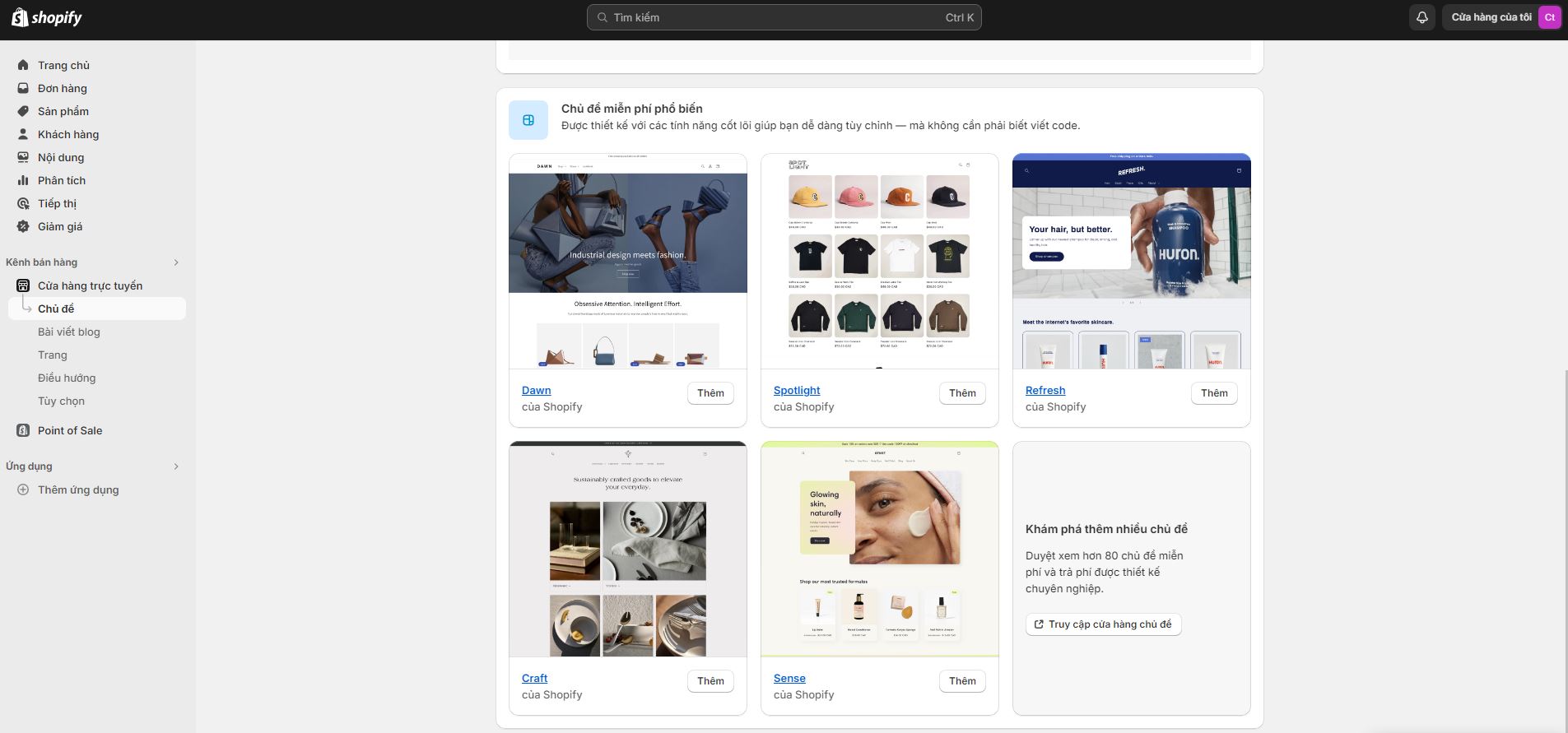Image resolution: width=1568 pixels, height=733 pixels.
Task: Select Điều hướng in the sidebar
Action: pyautogui.click(x=67, y=378)
